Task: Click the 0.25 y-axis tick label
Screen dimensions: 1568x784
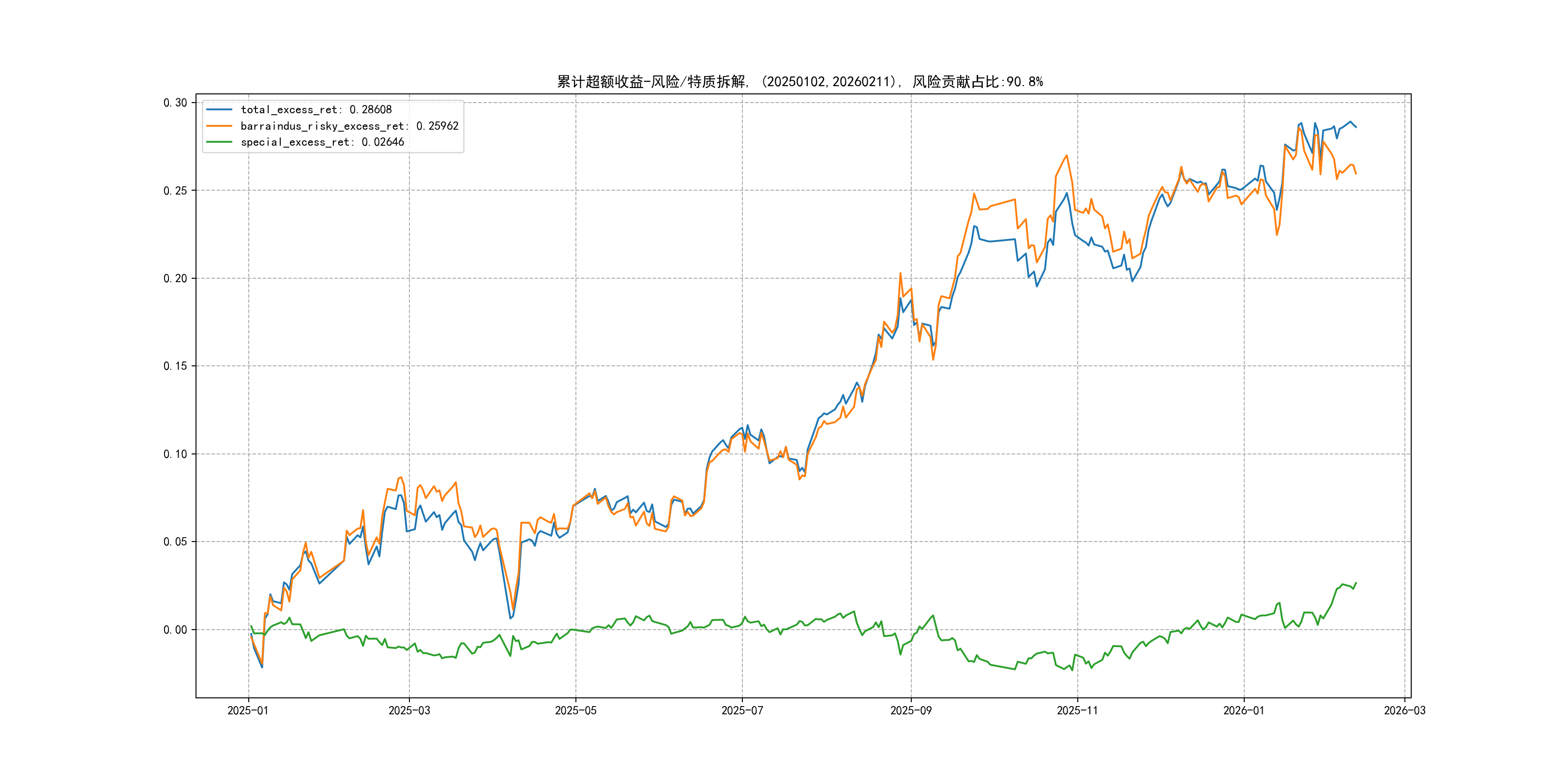Action: pos(175,191)
